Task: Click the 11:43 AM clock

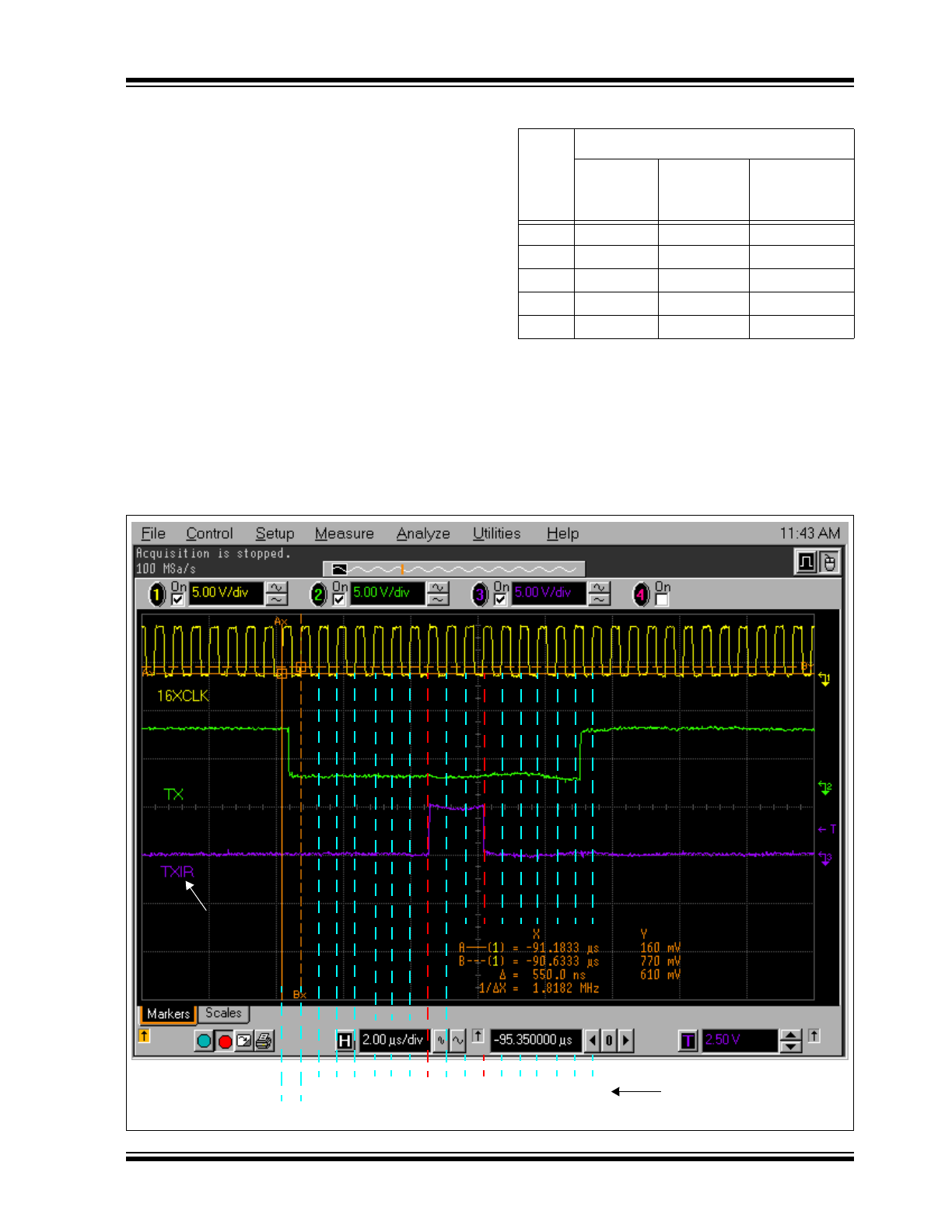Action: coord(810,534)
